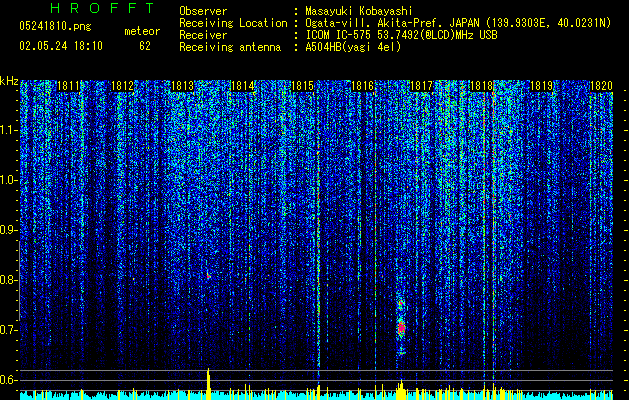629x400 pixels.
Task: Click the 1.1 kHz axis tick label
Action: (x=9, y=130)
